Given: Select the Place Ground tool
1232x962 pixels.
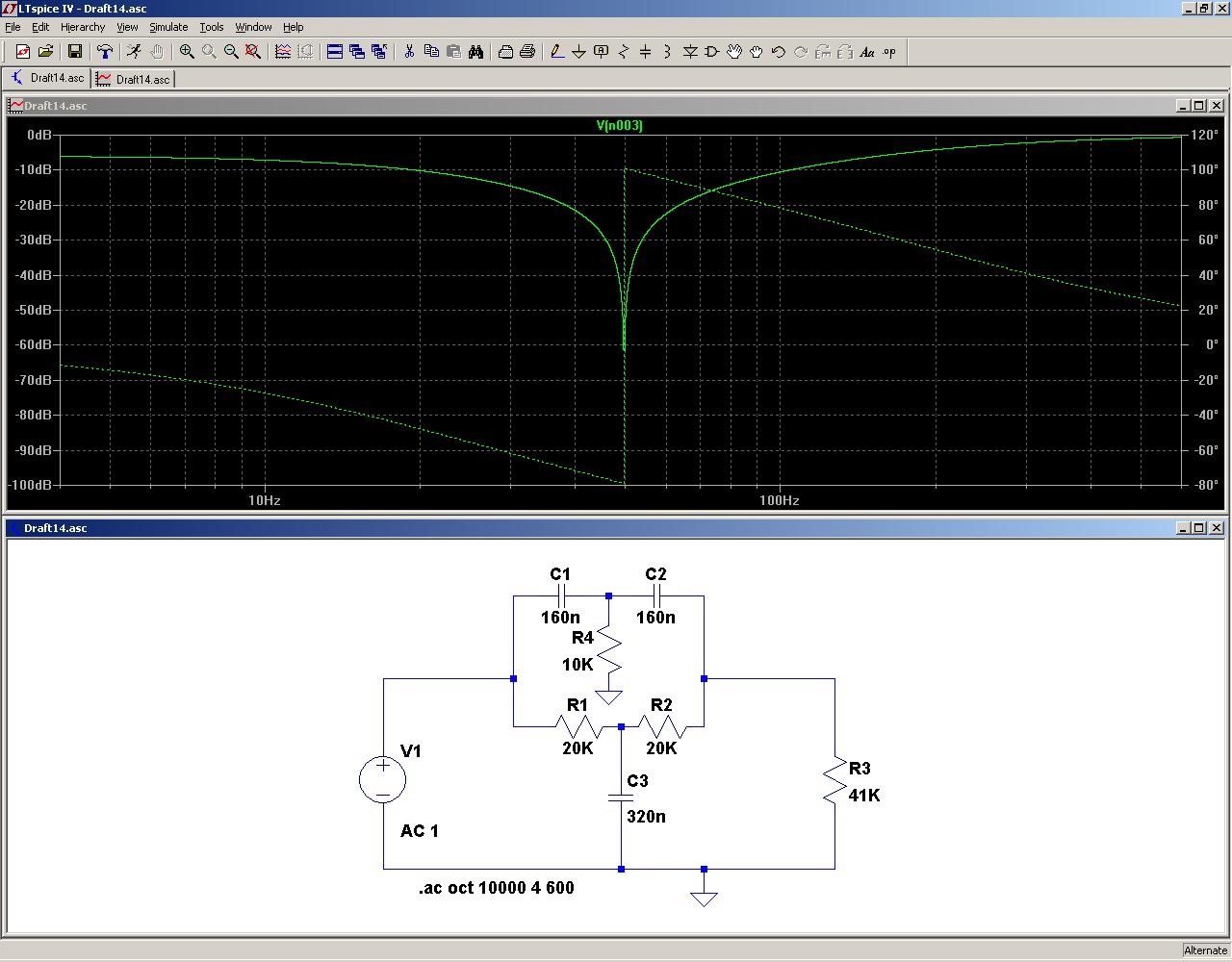Looking at the screenshot, I should [578, 52].
